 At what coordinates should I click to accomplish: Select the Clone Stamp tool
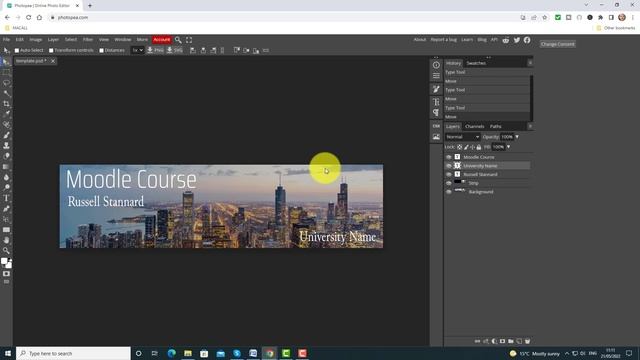click(6, 146)
